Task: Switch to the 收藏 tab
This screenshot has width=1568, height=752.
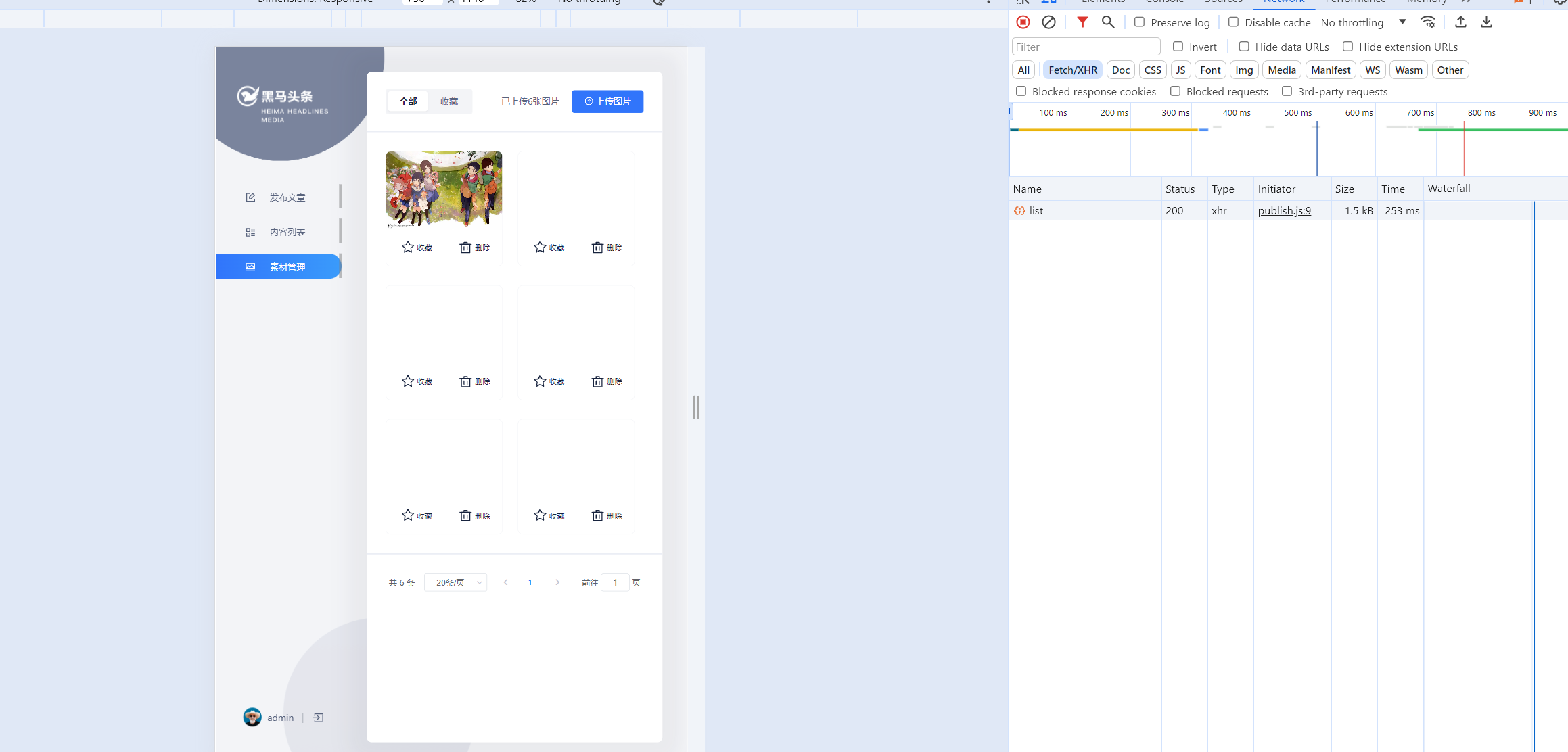Action: click(449, 101)
